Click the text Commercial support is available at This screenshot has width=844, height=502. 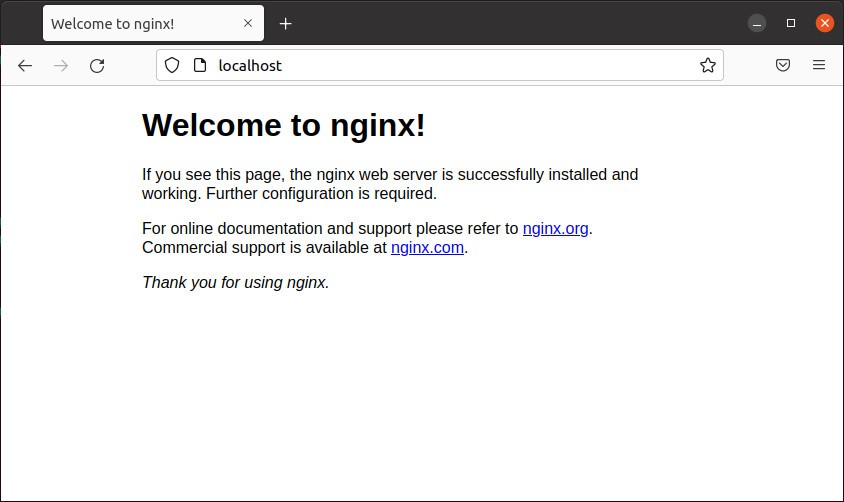pyautogui.click(x=264, y=248)
